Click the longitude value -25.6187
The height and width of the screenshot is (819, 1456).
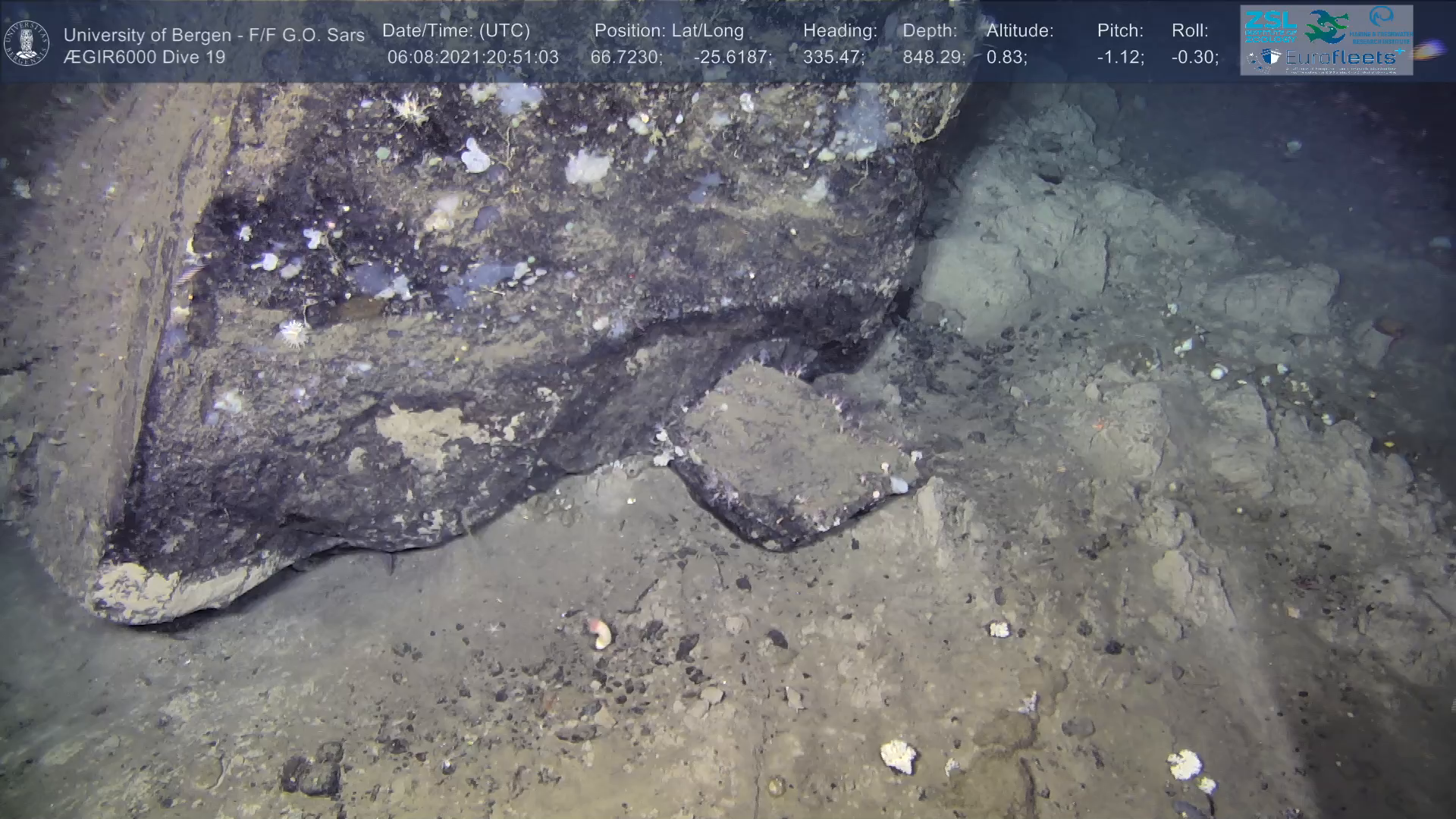click(732, 57)
